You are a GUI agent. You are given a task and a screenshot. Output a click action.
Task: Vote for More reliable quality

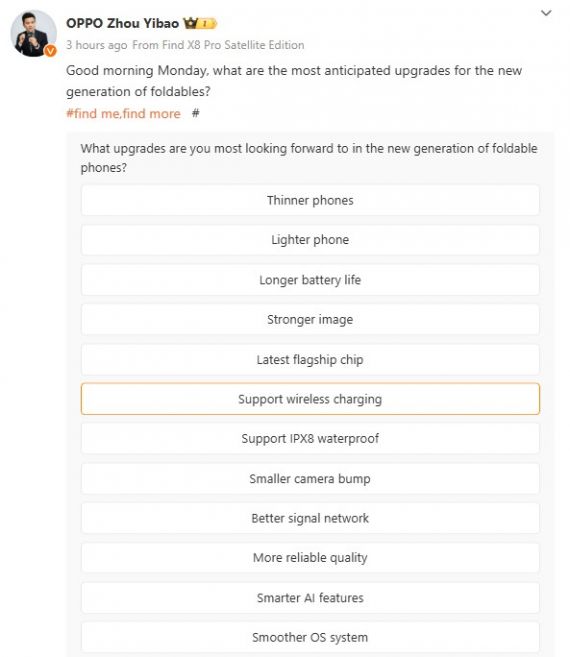coord(310,558)
